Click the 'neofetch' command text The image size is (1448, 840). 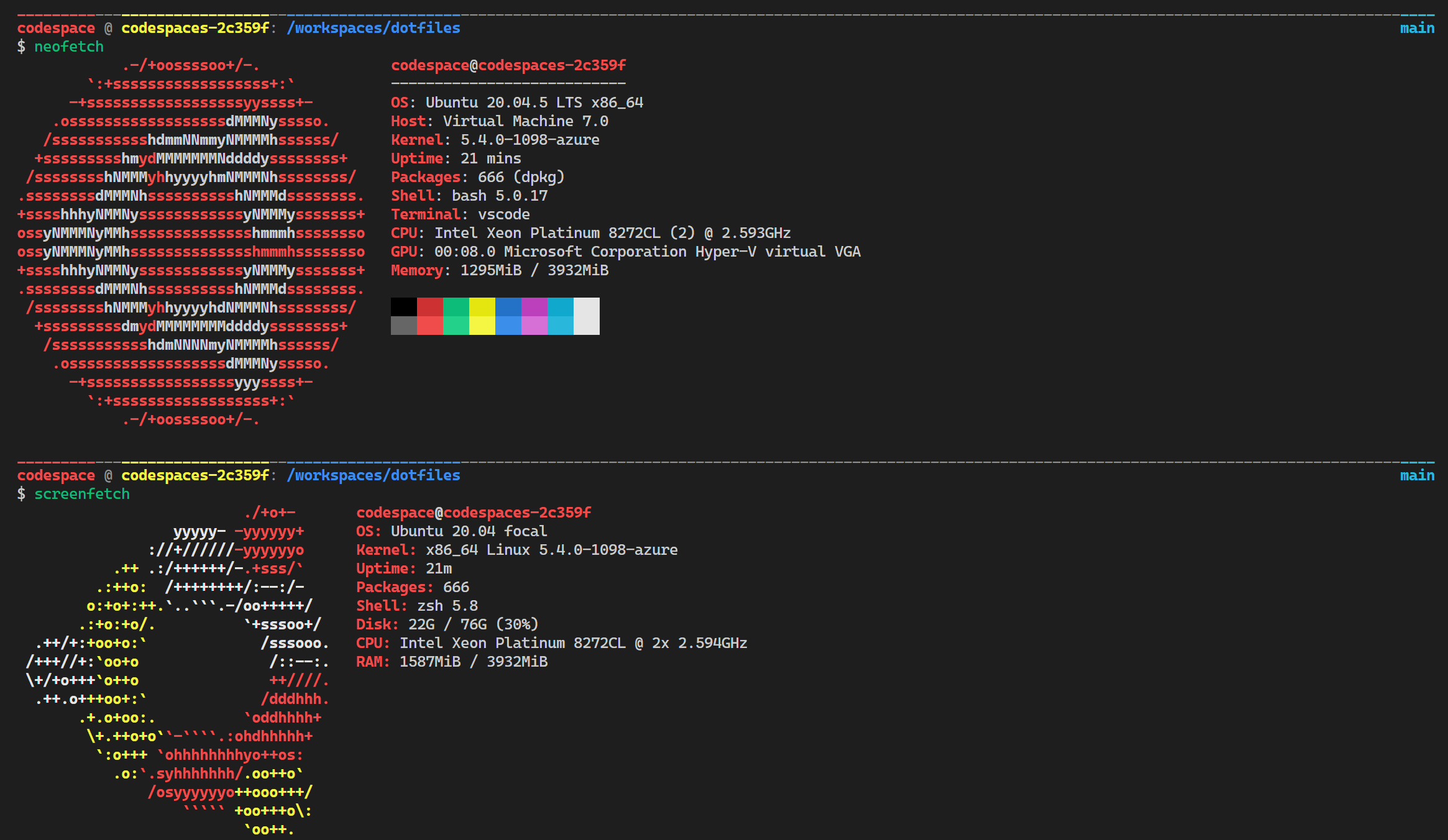pos(69,47)
